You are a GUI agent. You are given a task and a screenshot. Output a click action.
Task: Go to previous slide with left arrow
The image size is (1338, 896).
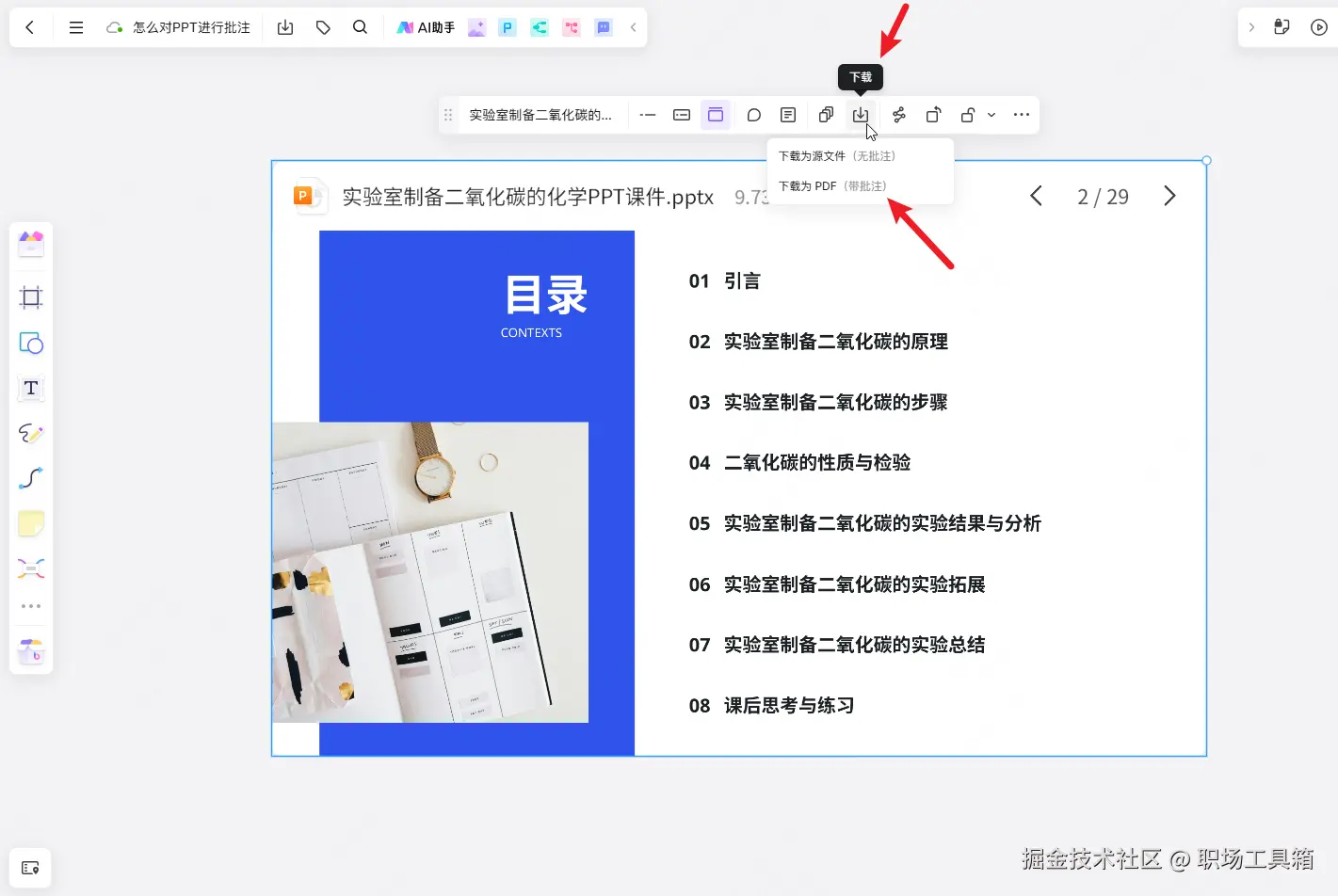point(1036,196)
